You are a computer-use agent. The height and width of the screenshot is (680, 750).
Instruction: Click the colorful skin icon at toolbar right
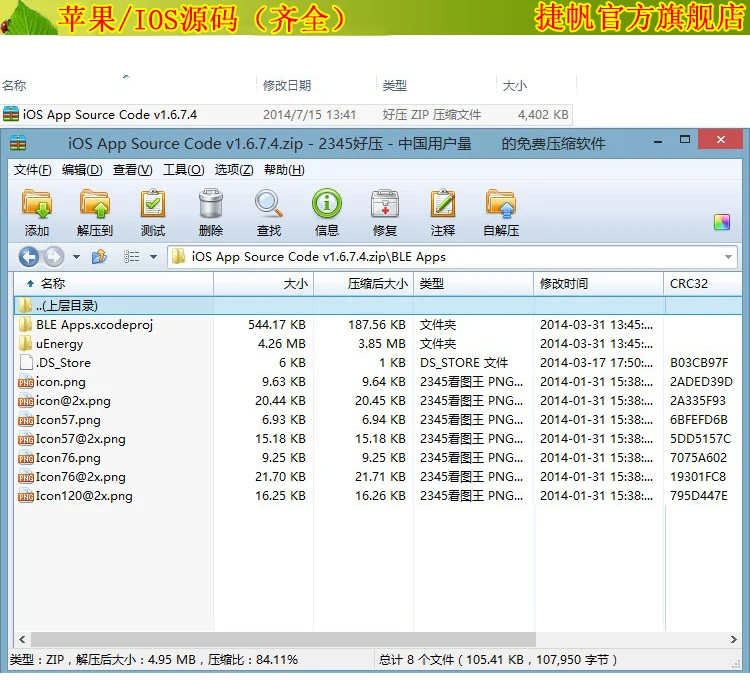click(722, 222)
